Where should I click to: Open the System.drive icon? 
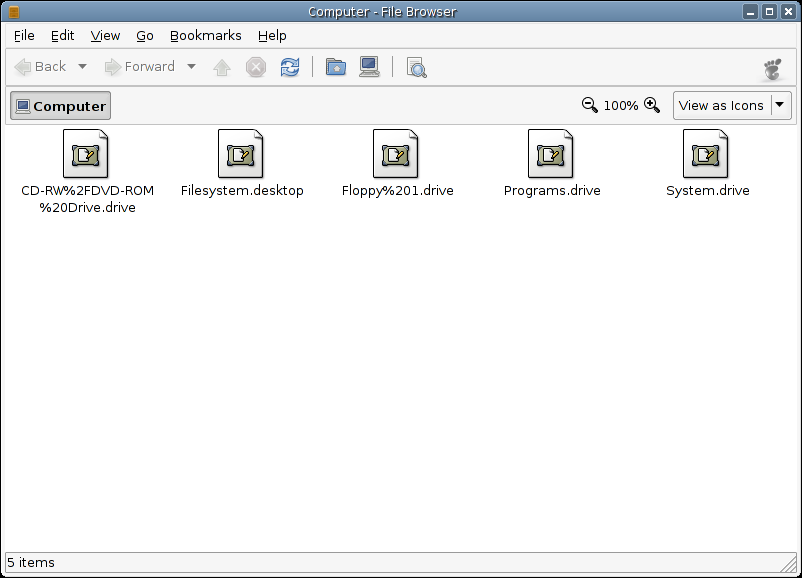[x=707, y=155]
